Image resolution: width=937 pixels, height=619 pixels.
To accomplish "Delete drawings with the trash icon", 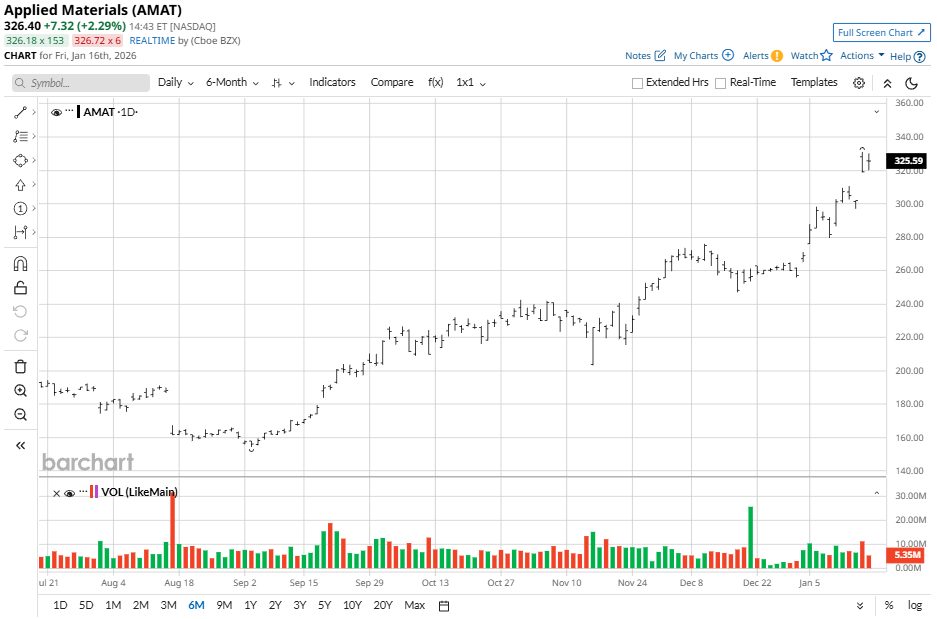I will point(20,366).
